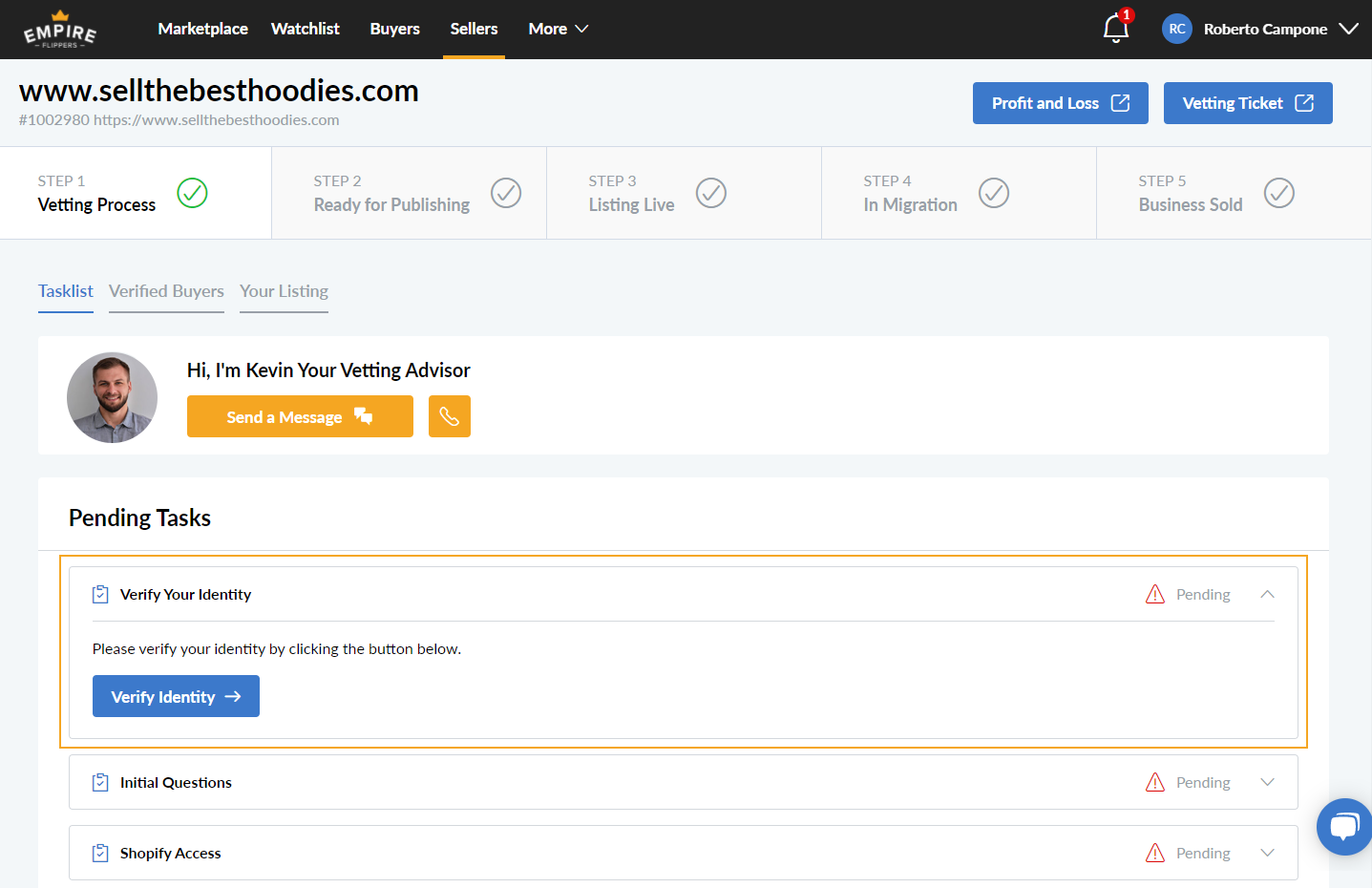Collapse the Verify Your Identity task
Screen dimensions: 1372x888
point(1267,594)
